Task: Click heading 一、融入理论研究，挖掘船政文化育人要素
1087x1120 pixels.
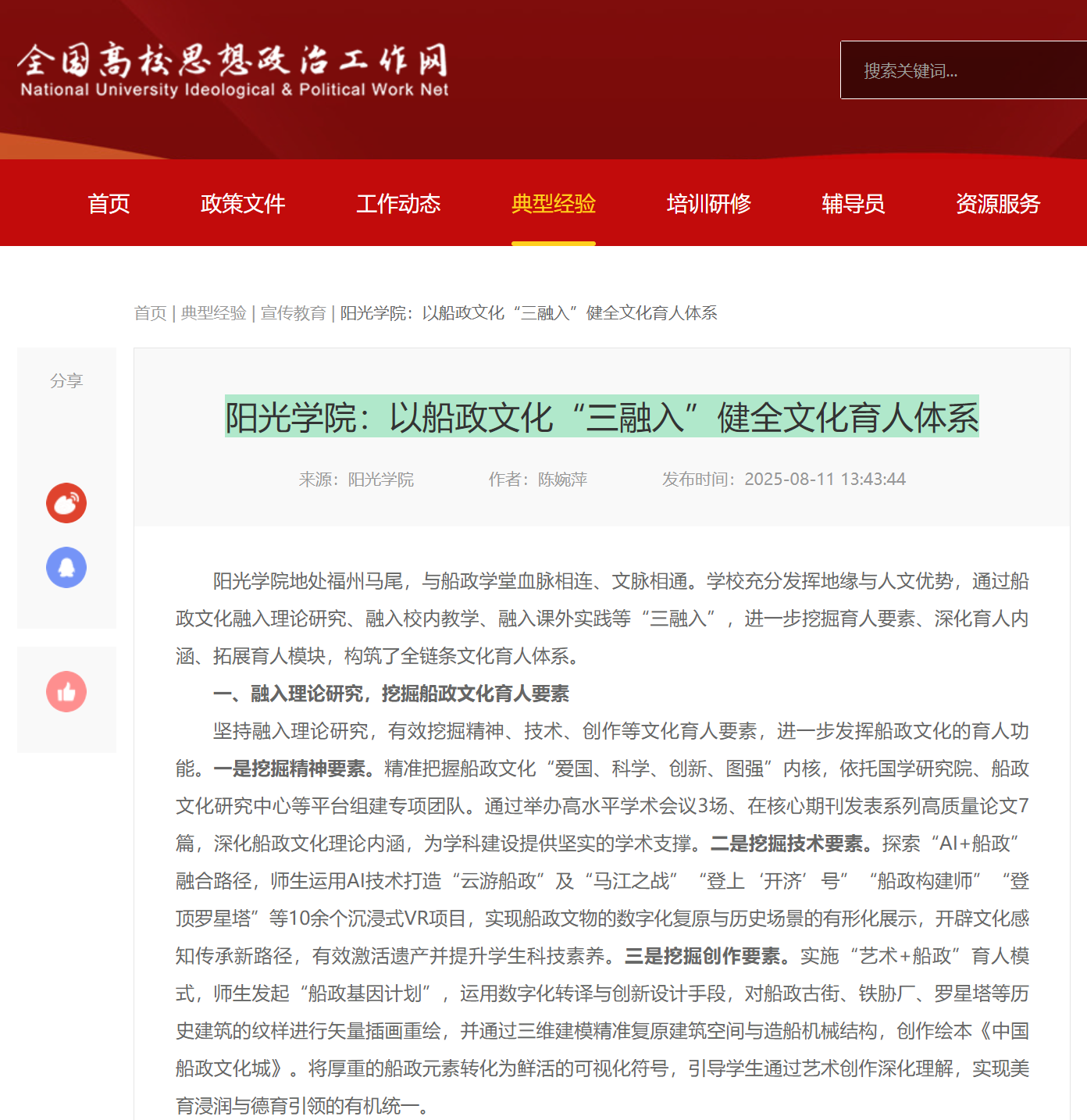Action: (391, 694)
